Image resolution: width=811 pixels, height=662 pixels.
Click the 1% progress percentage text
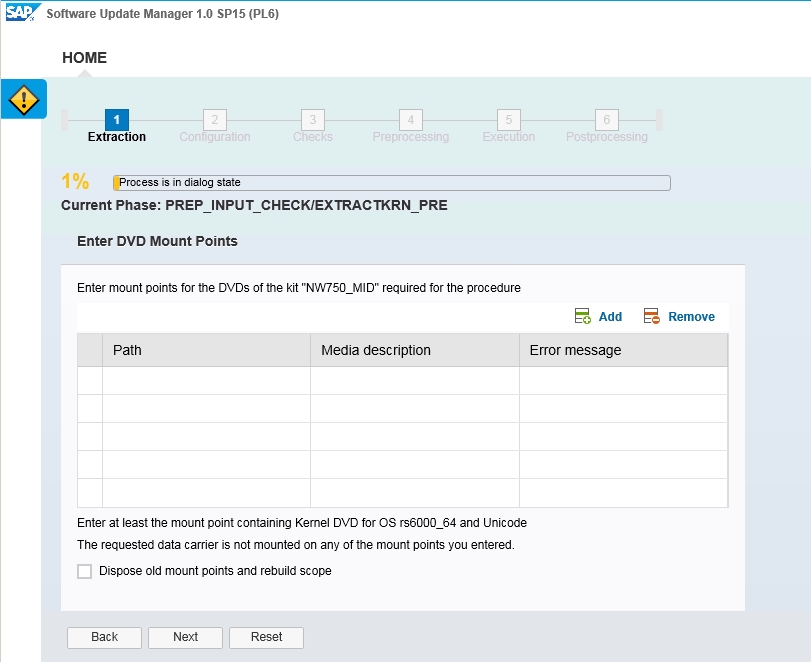[x=75, y=182]
